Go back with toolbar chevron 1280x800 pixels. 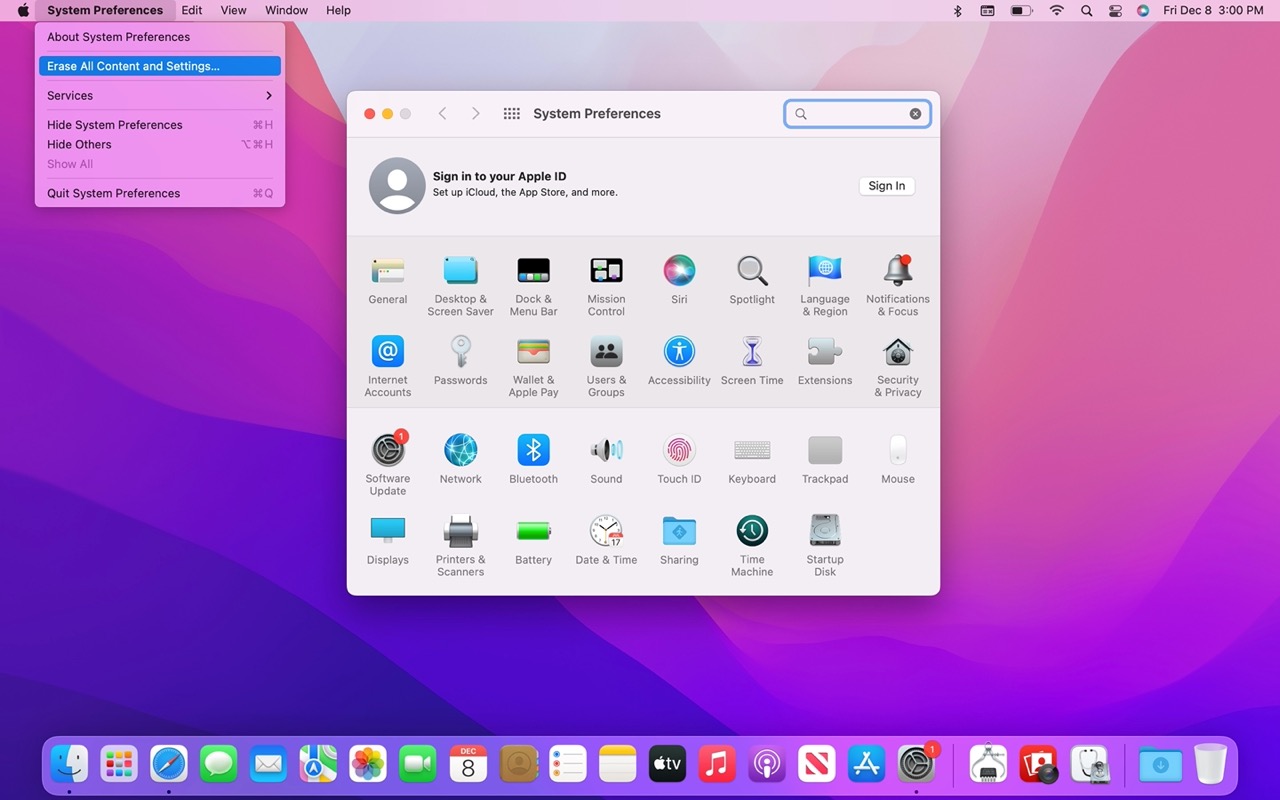point(442,114)
